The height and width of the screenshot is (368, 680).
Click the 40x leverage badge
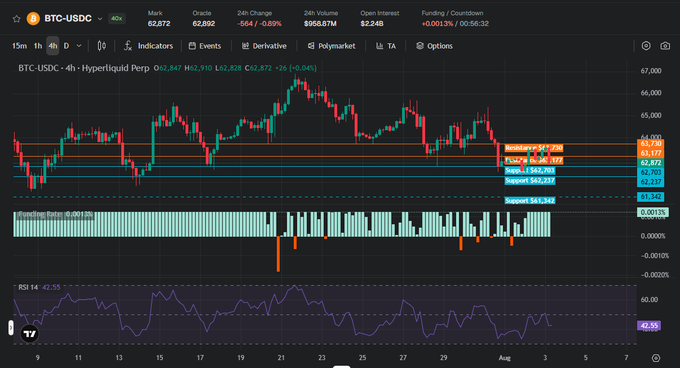[x=116, y=19]
